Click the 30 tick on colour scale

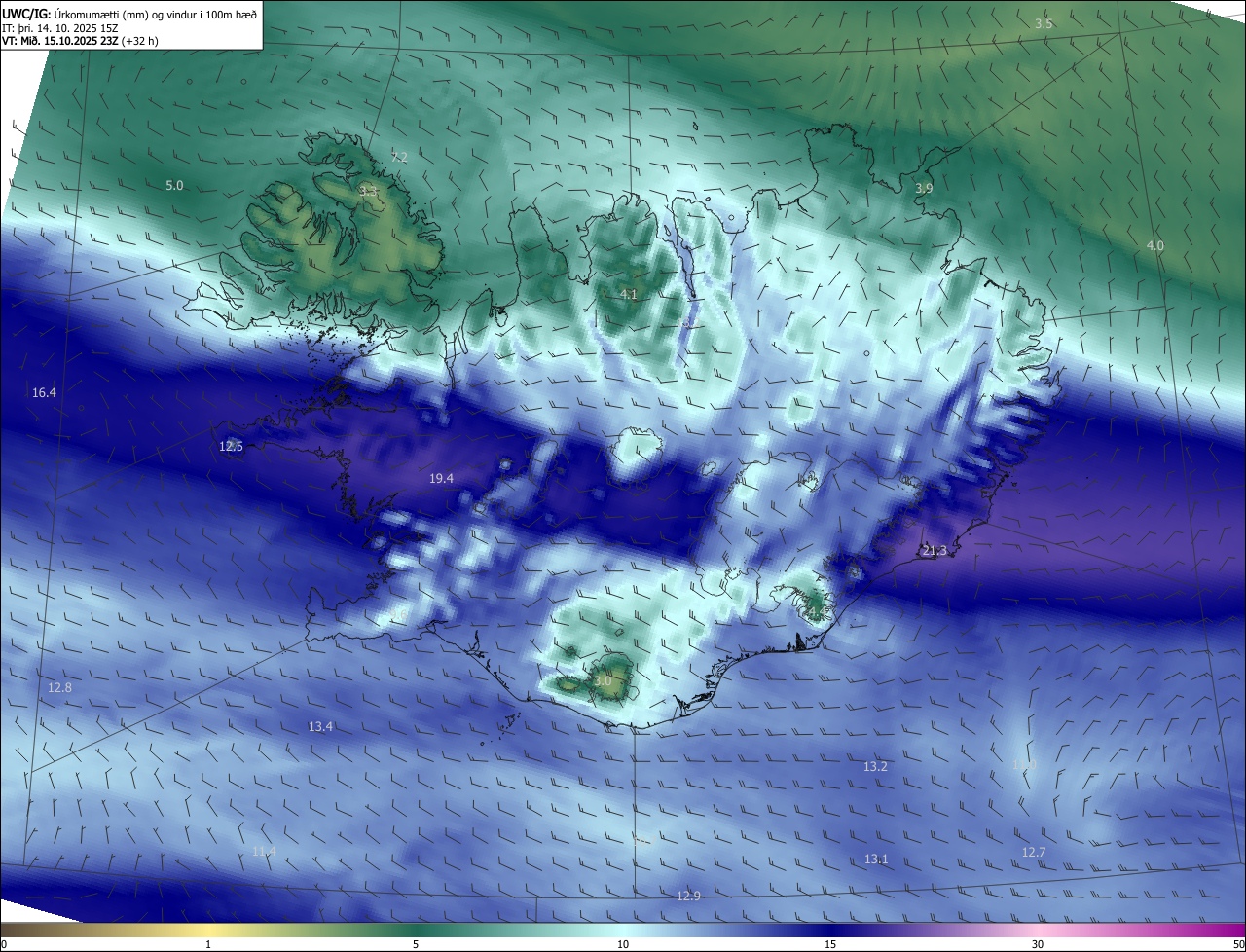tap(1038, 944)
